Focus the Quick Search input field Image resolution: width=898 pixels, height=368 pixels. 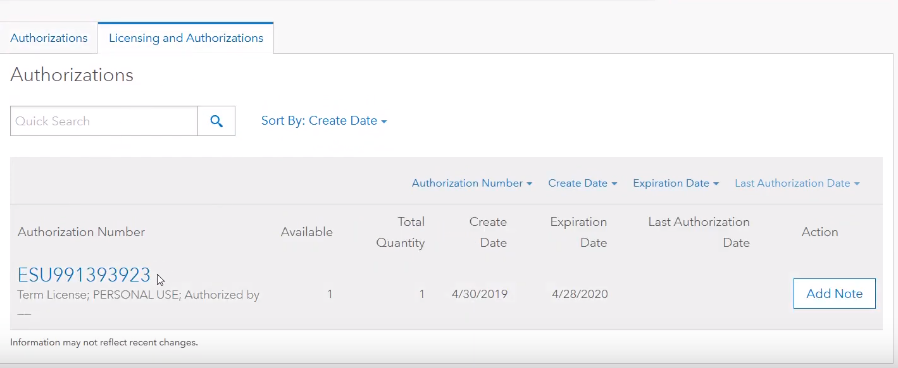click(104, 121)
